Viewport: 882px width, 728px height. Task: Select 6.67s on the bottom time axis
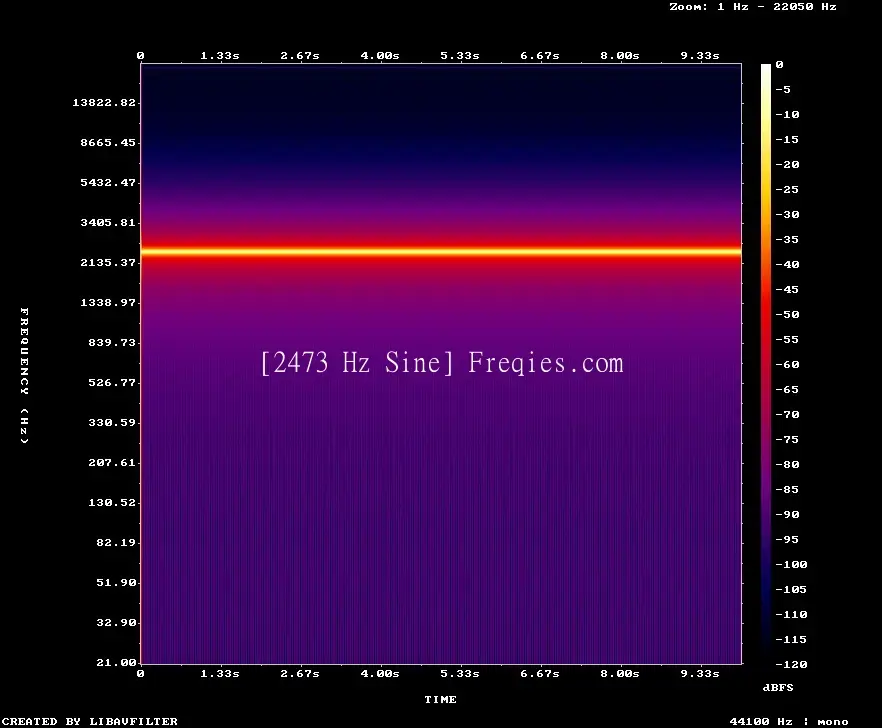539,673
